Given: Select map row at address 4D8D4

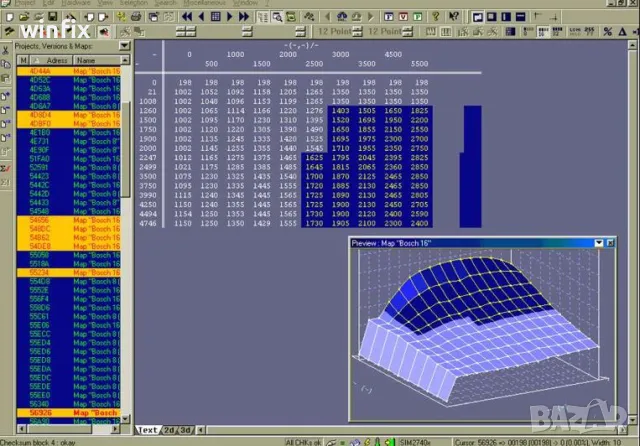Looking at the screenshot, I should [69, 115].
